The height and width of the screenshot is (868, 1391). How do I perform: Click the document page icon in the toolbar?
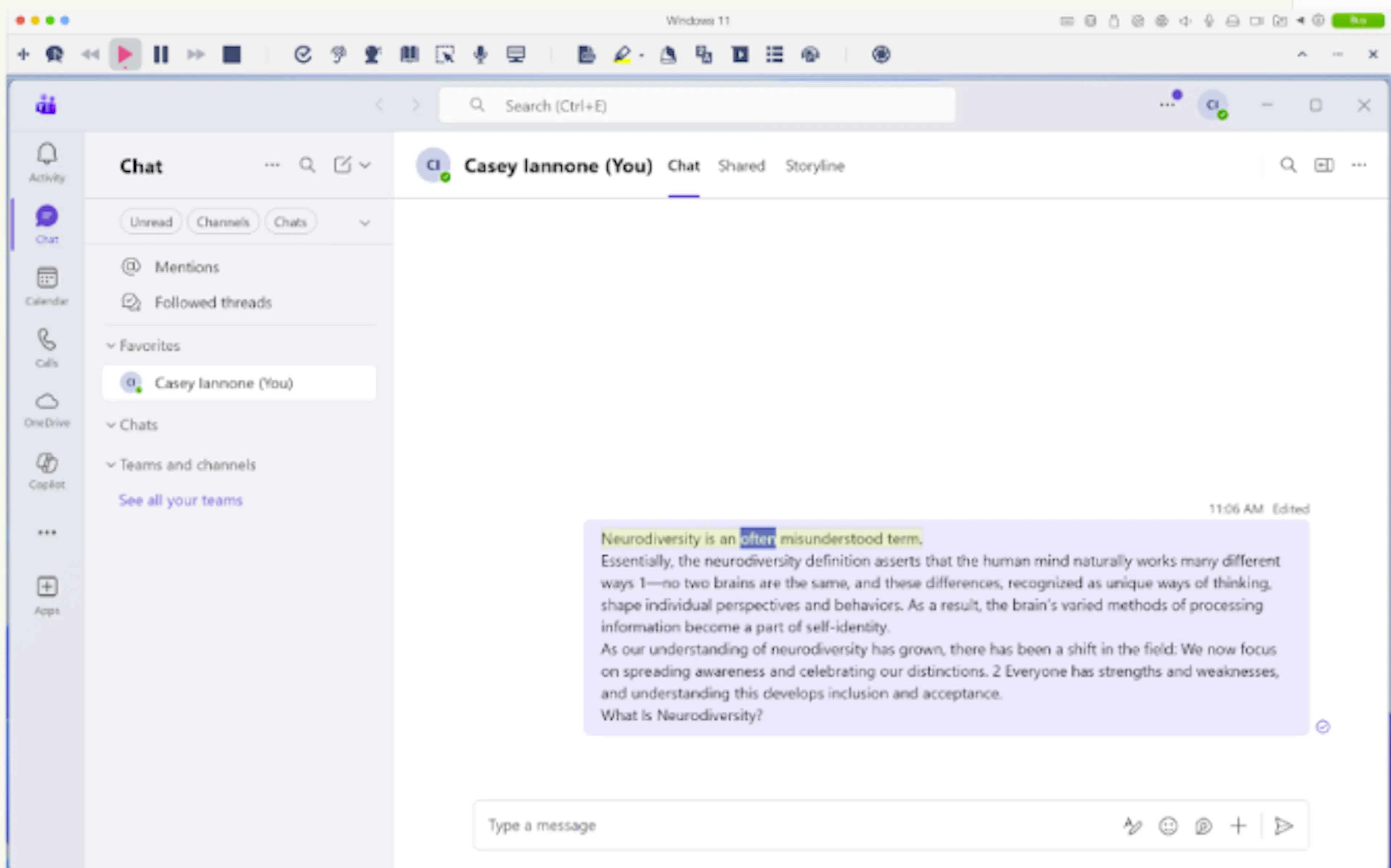coord(586,55)
